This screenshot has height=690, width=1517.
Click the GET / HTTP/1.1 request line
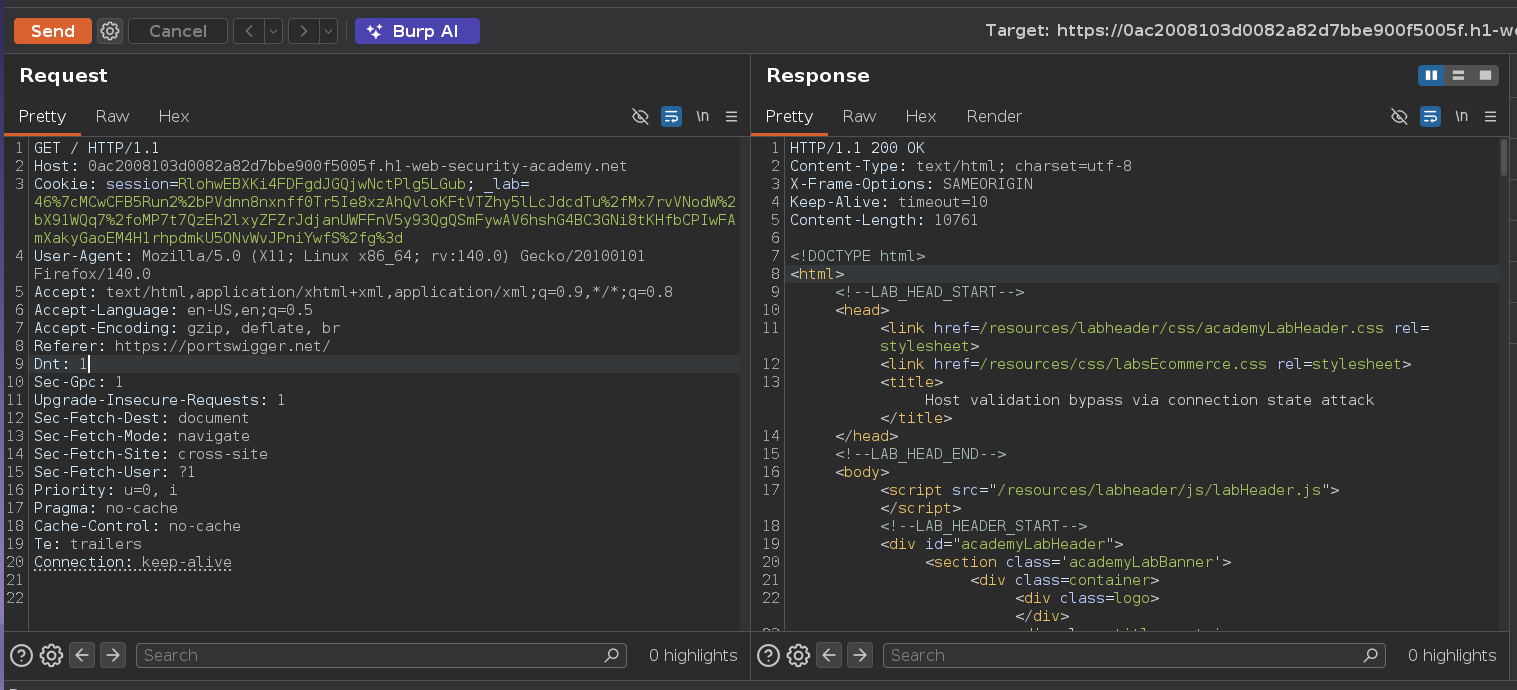tap(97, 148)
